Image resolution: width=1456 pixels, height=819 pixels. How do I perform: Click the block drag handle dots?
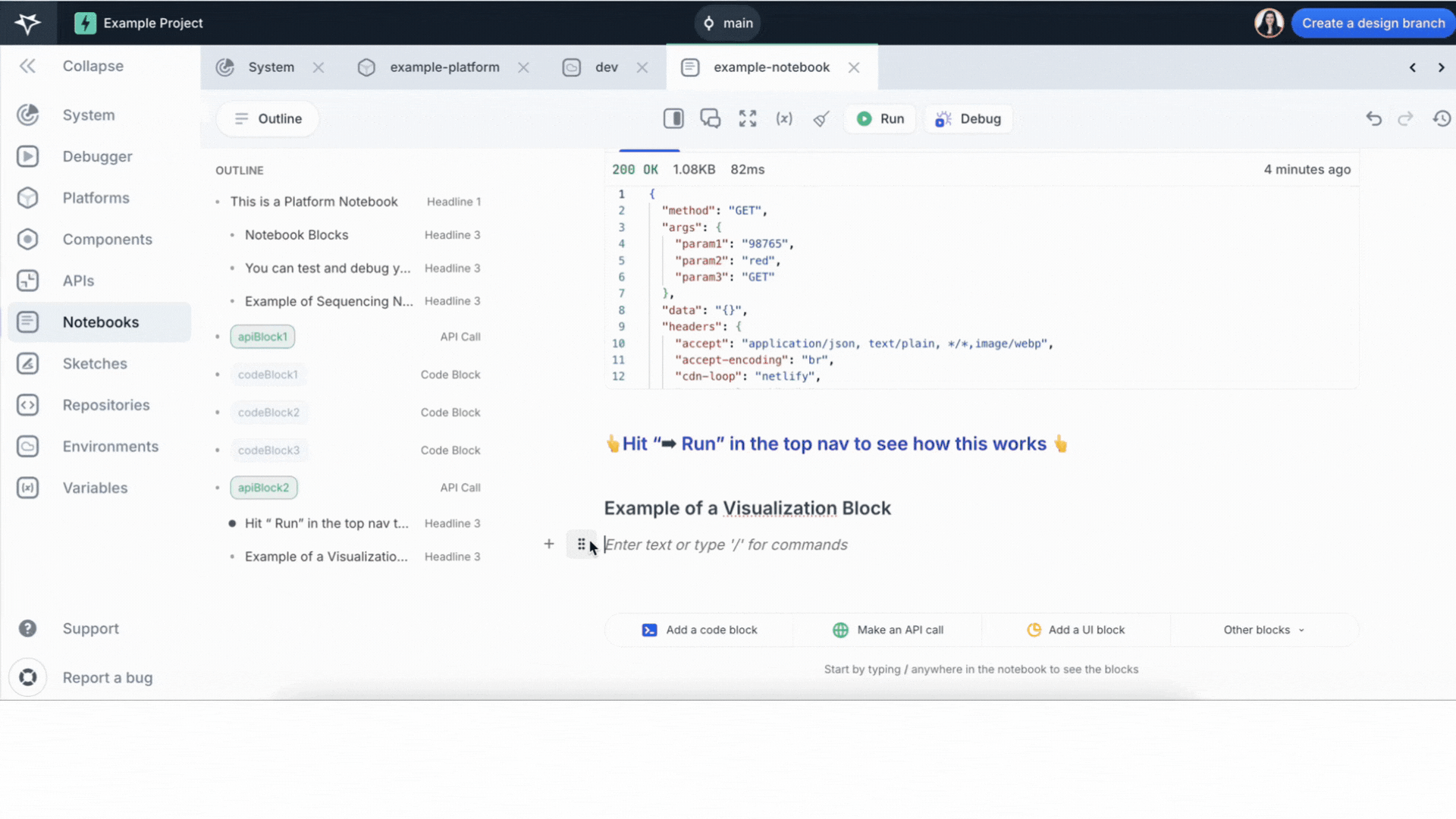click(581, 544)
